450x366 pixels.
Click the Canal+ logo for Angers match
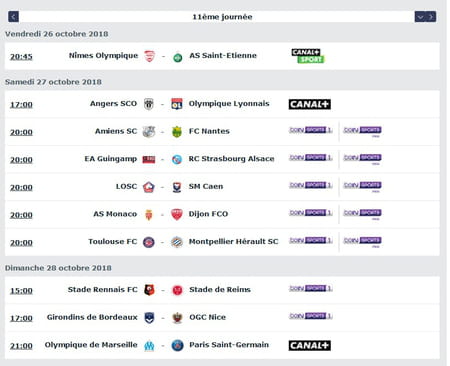click(x=310, y=104)
